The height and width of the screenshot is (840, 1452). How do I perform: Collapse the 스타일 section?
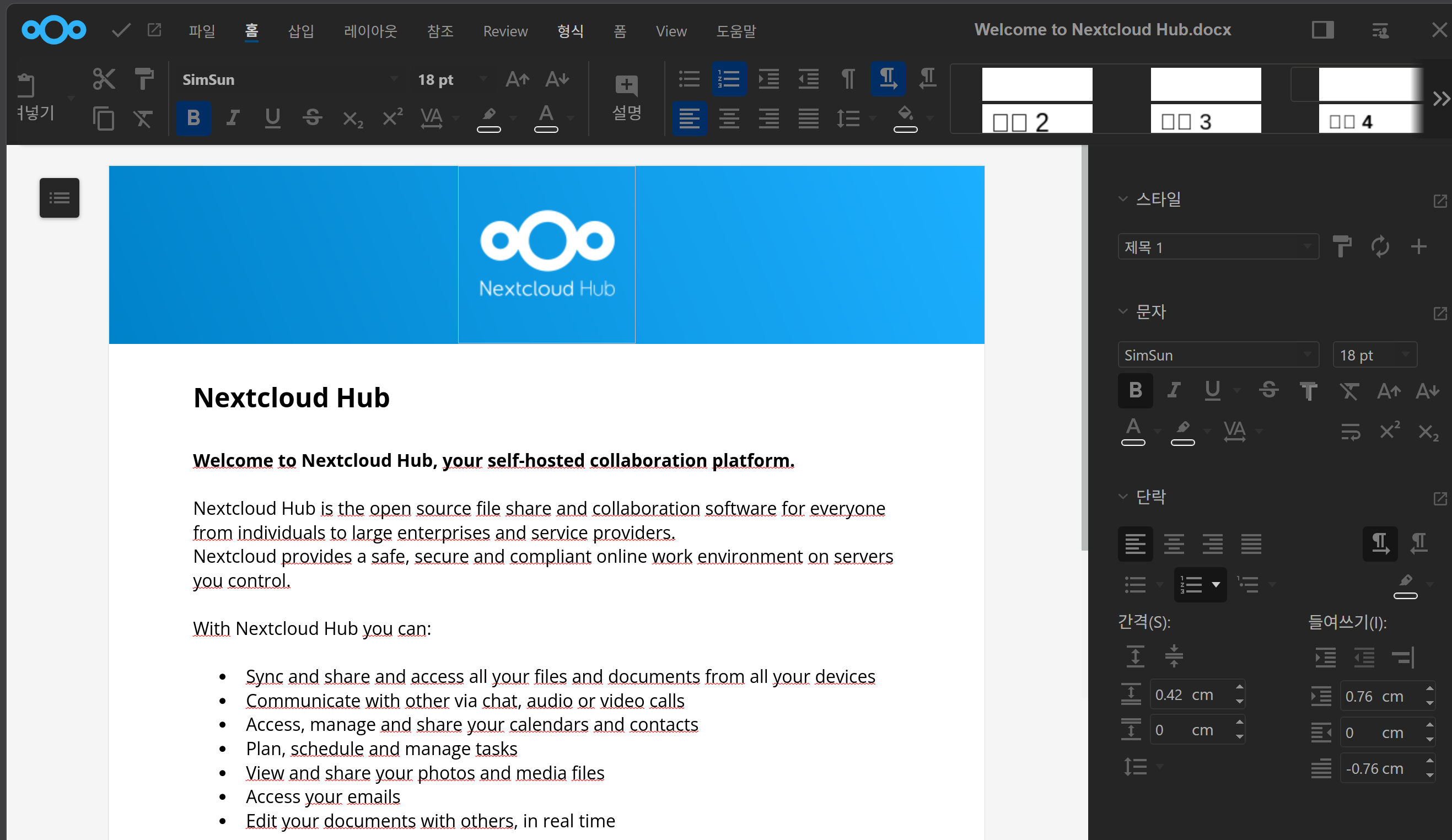tap(1122, 199)
